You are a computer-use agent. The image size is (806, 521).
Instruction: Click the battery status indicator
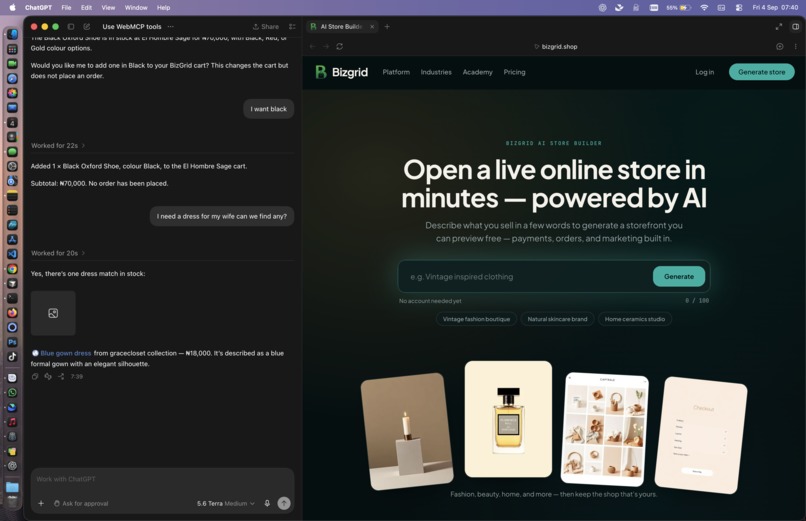[x=679, y=8]
